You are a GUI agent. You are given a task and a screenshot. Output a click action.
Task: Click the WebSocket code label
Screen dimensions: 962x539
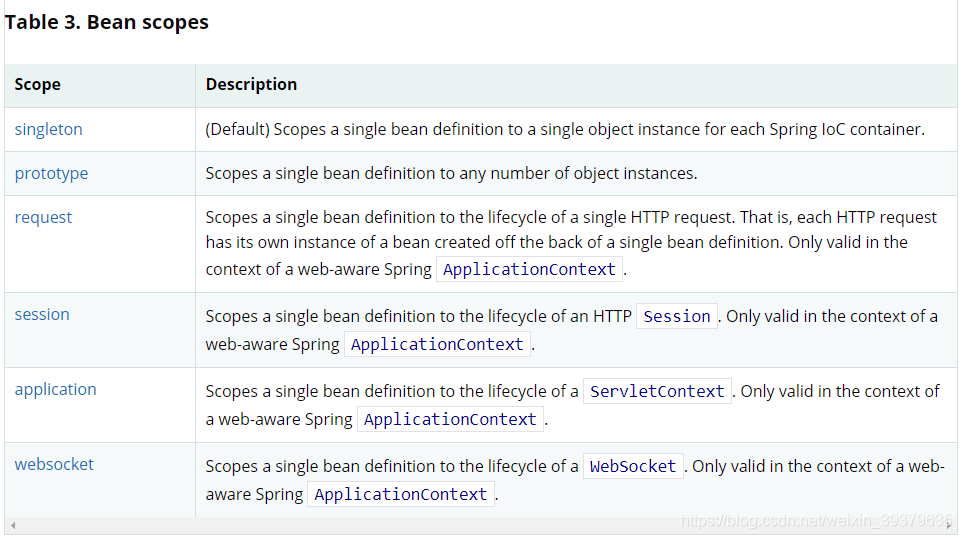click(x=634, y=467)
